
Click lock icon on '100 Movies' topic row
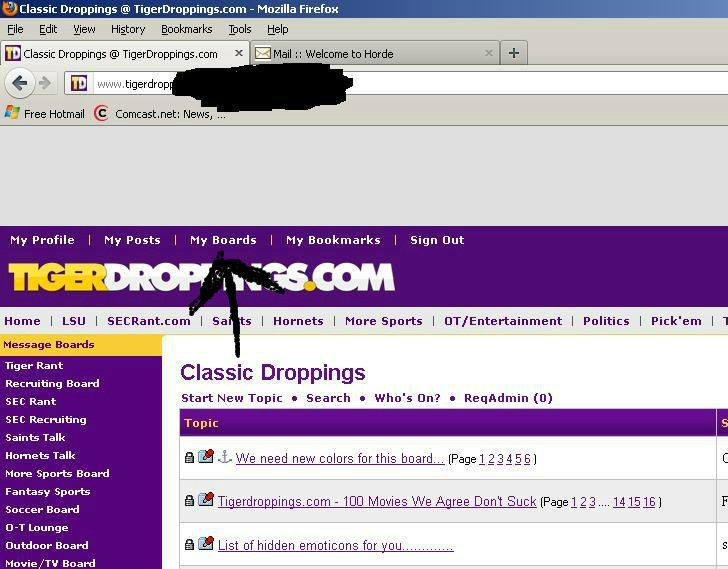189,500
